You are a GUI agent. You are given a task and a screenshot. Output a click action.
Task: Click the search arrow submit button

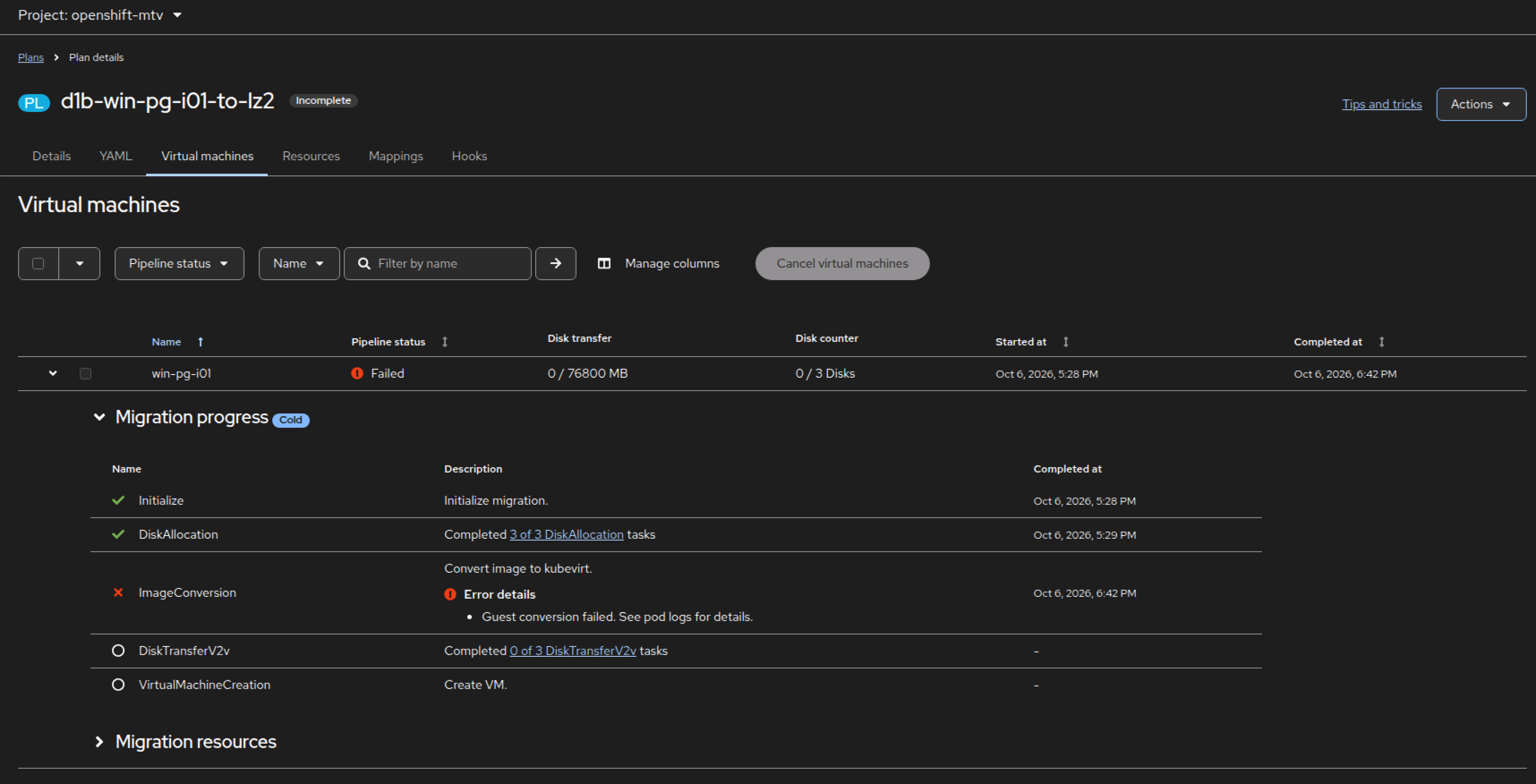[x=556, y=263]
